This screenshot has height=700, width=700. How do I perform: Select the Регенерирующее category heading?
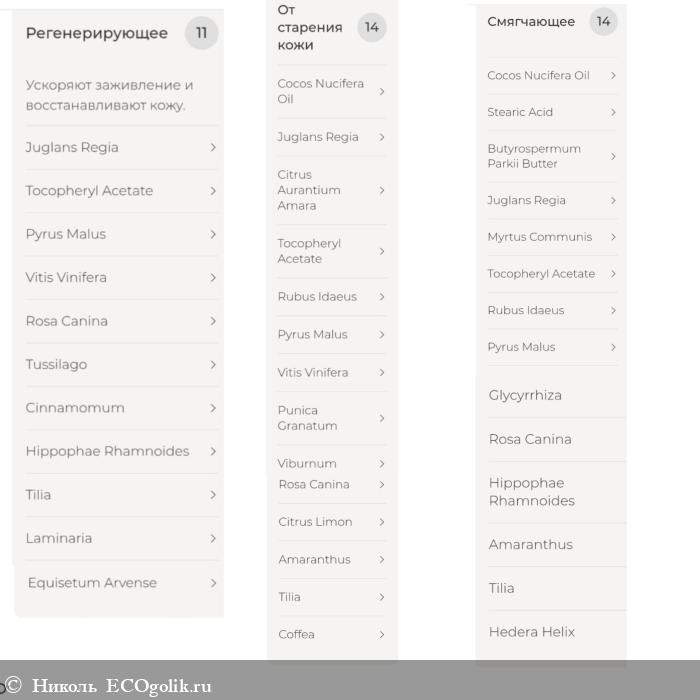pyautogui.click(x=97, y=33)
